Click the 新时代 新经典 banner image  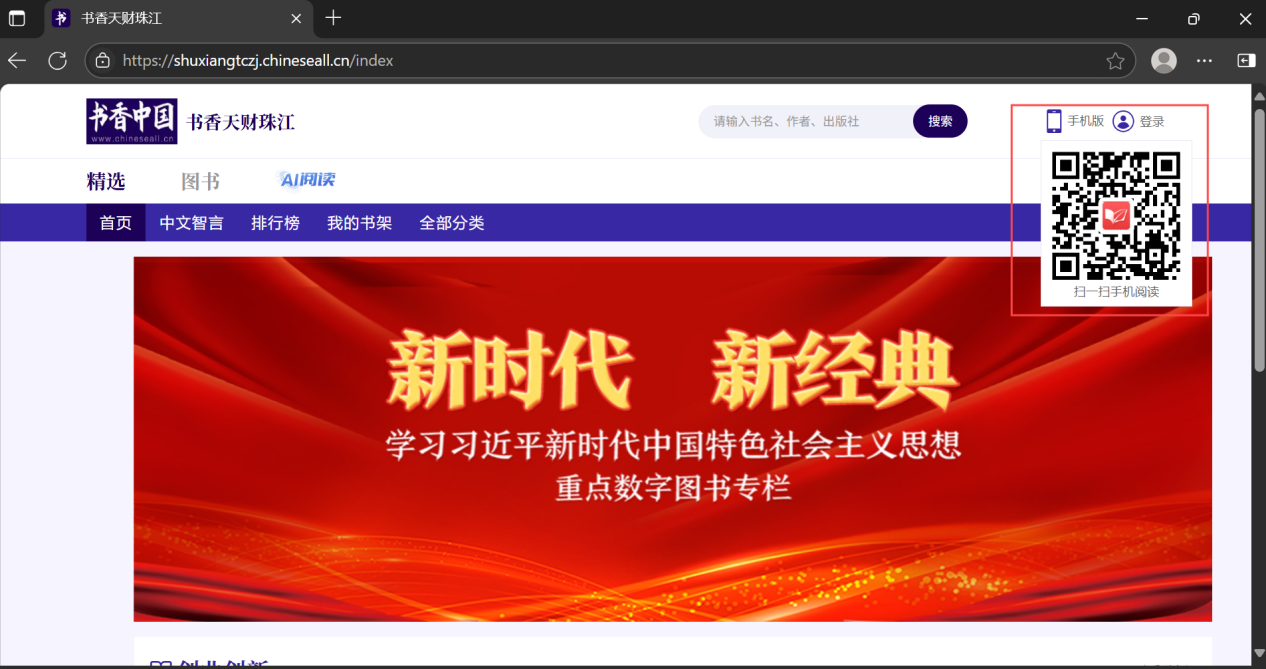pos(672,438)
